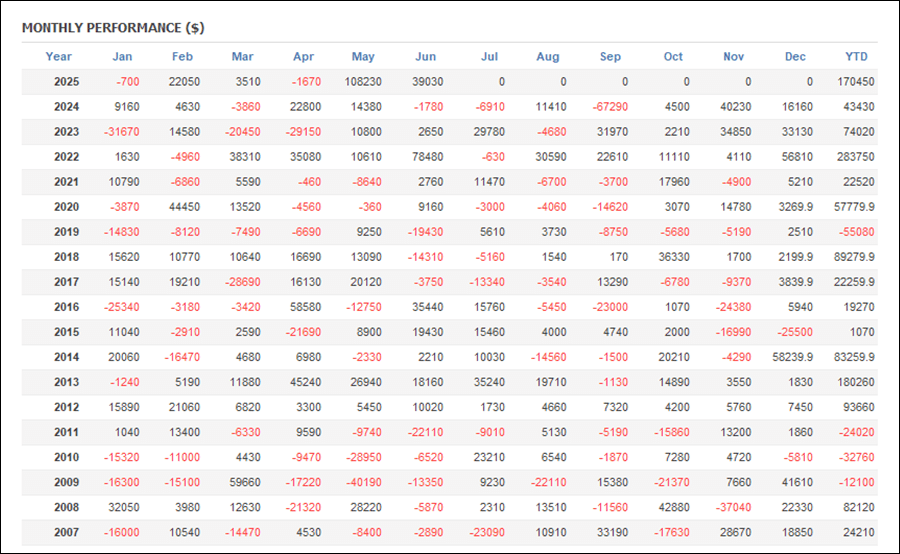
Task: Select the 2018 year row label
Action: coord(67,257)
